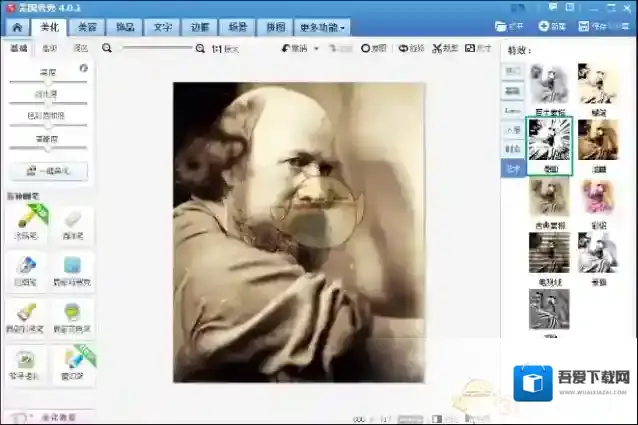This screenshot has height=425, width=638.
Task: Open the 美容 tab
Action: point(87,27)
